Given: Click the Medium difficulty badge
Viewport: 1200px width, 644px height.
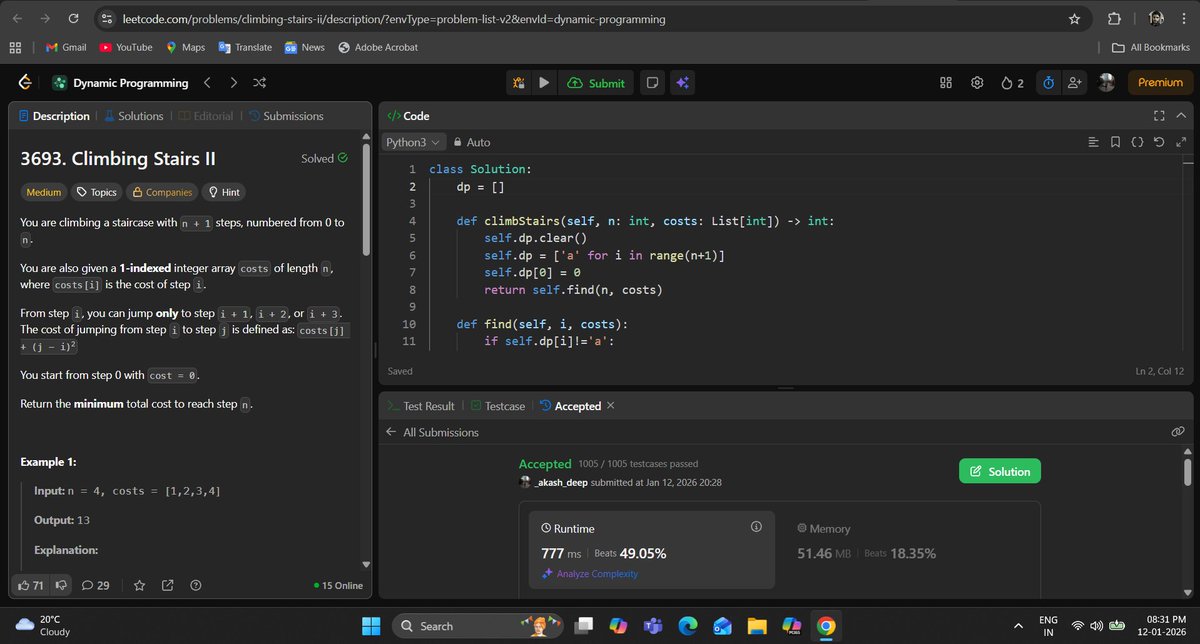Looking at the screenshot, I should coord(44,192).
